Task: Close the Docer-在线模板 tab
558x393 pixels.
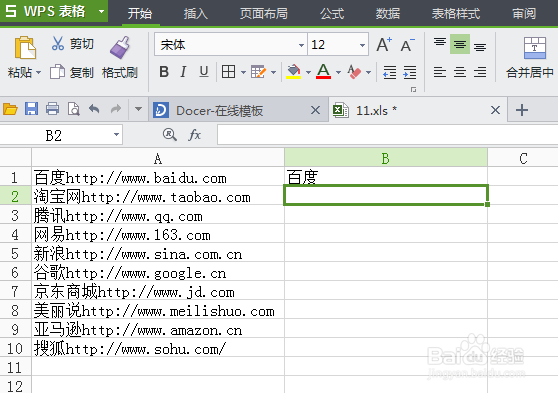Action: click(x=315, y=110)
